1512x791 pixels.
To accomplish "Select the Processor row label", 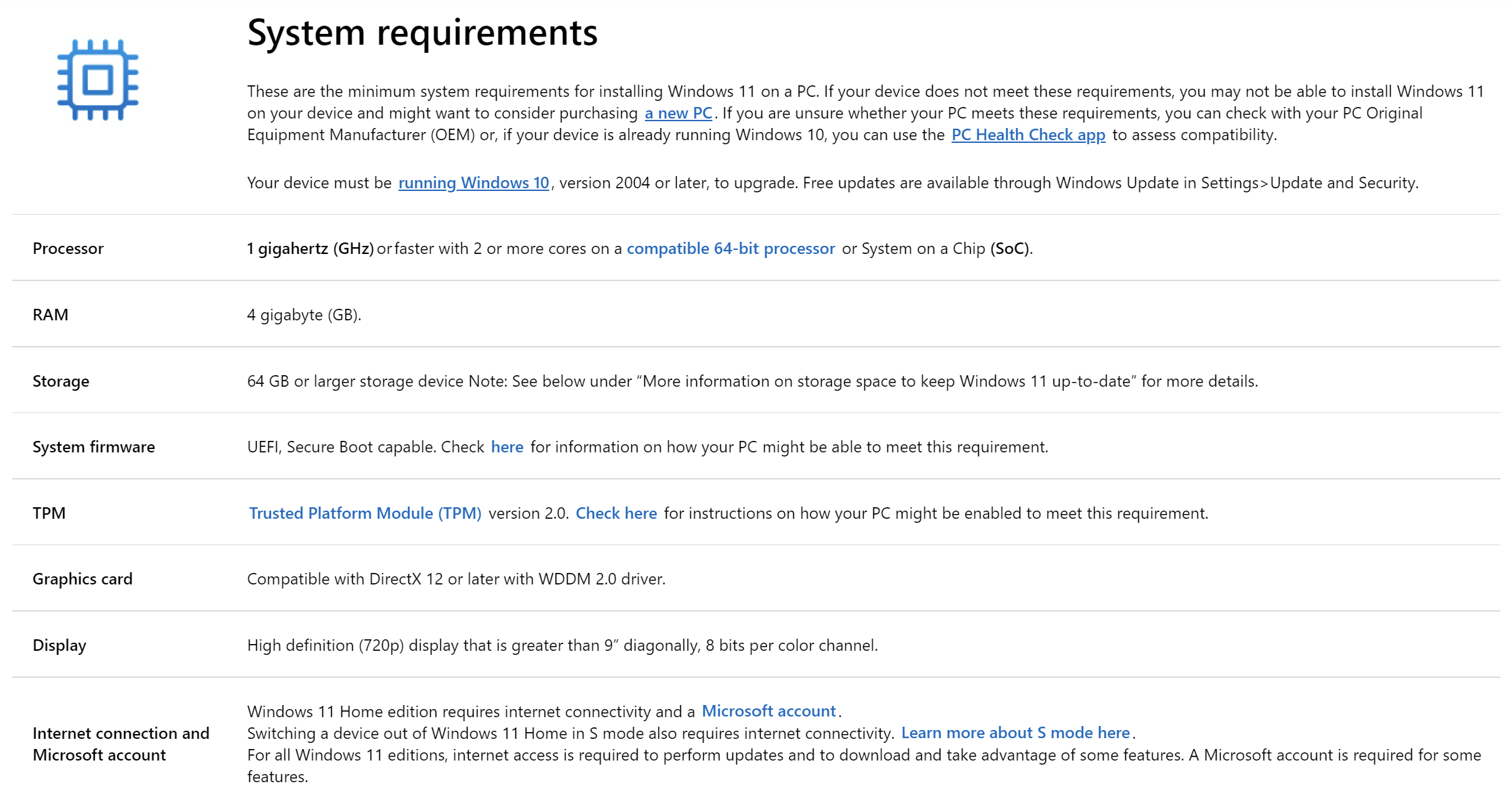I will 68,249.
